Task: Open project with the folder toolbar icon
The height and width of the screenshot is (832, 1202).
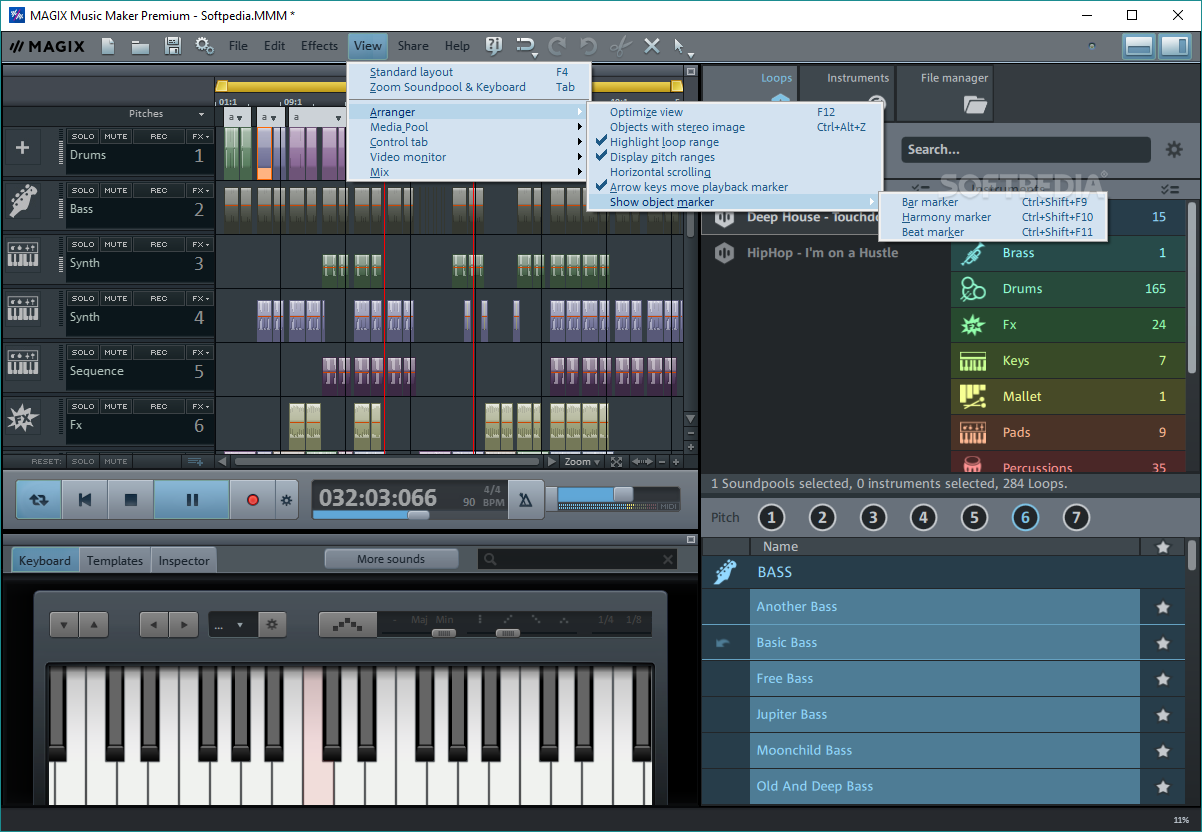Action: coord(140,46)
